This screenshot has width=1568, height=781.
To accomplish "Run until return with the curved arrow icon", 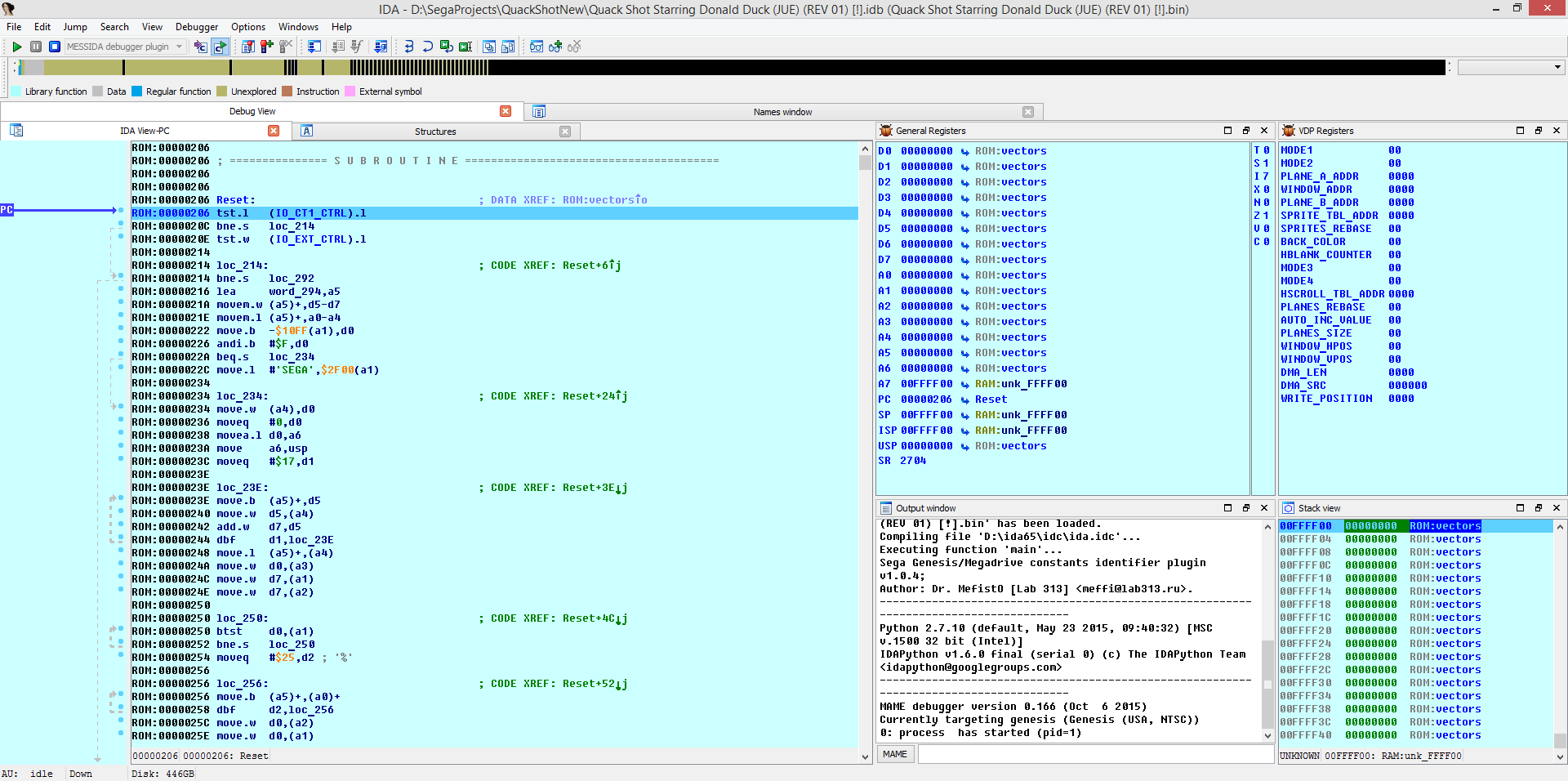I will (x=447, y=47).
